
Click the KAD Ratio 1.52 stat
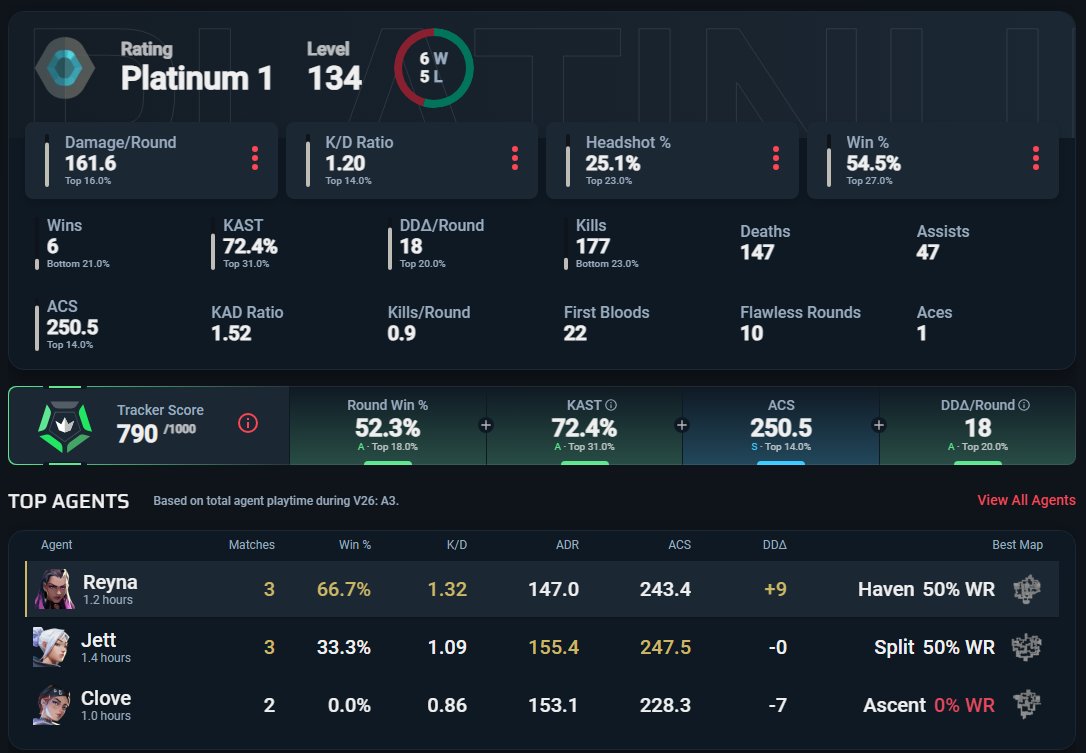[x=247, y=324]
